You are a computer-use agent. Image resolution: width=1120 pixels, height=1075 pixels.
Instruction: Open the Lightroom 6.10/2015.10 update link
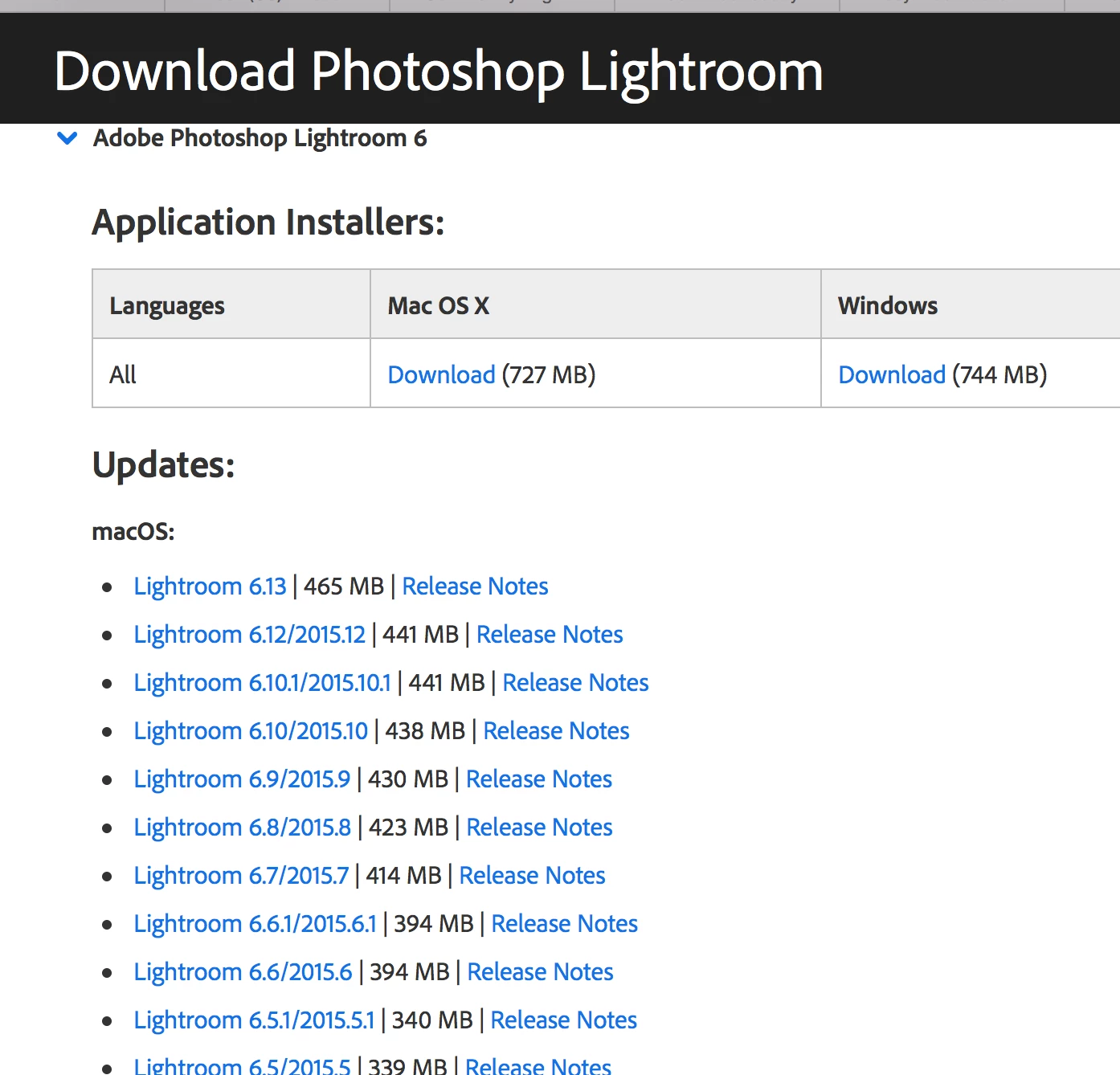click(x=251, y=731)
